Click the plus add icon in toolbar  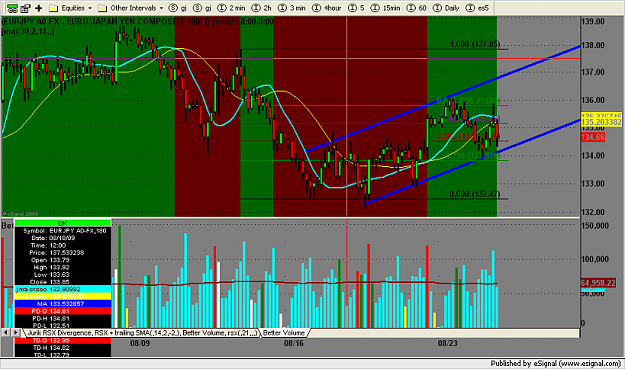(39, 8)
